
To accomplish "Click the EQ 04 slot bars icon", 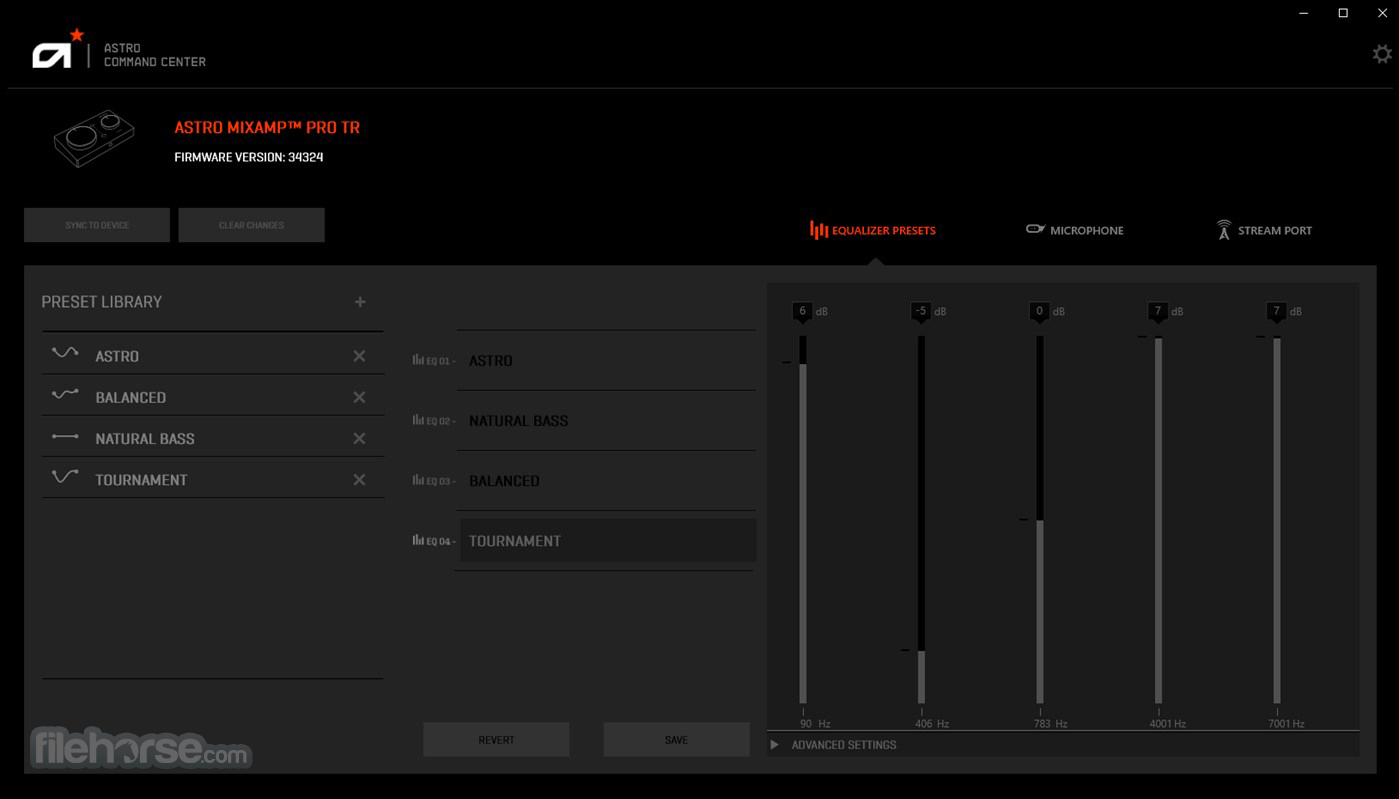I will coord(418,540).
